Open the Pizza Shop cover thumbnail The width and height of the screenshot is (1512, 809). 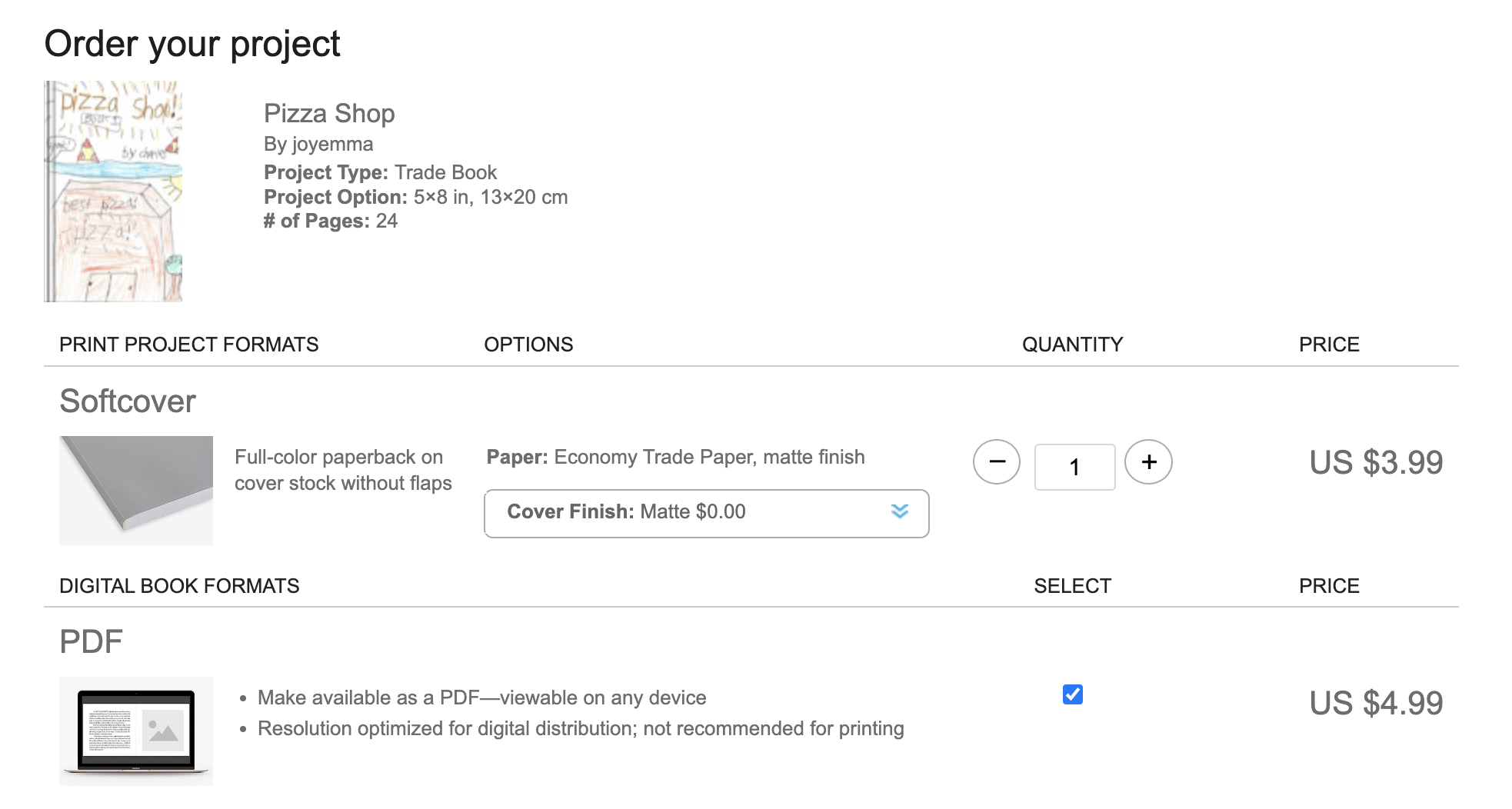(113, 191)
